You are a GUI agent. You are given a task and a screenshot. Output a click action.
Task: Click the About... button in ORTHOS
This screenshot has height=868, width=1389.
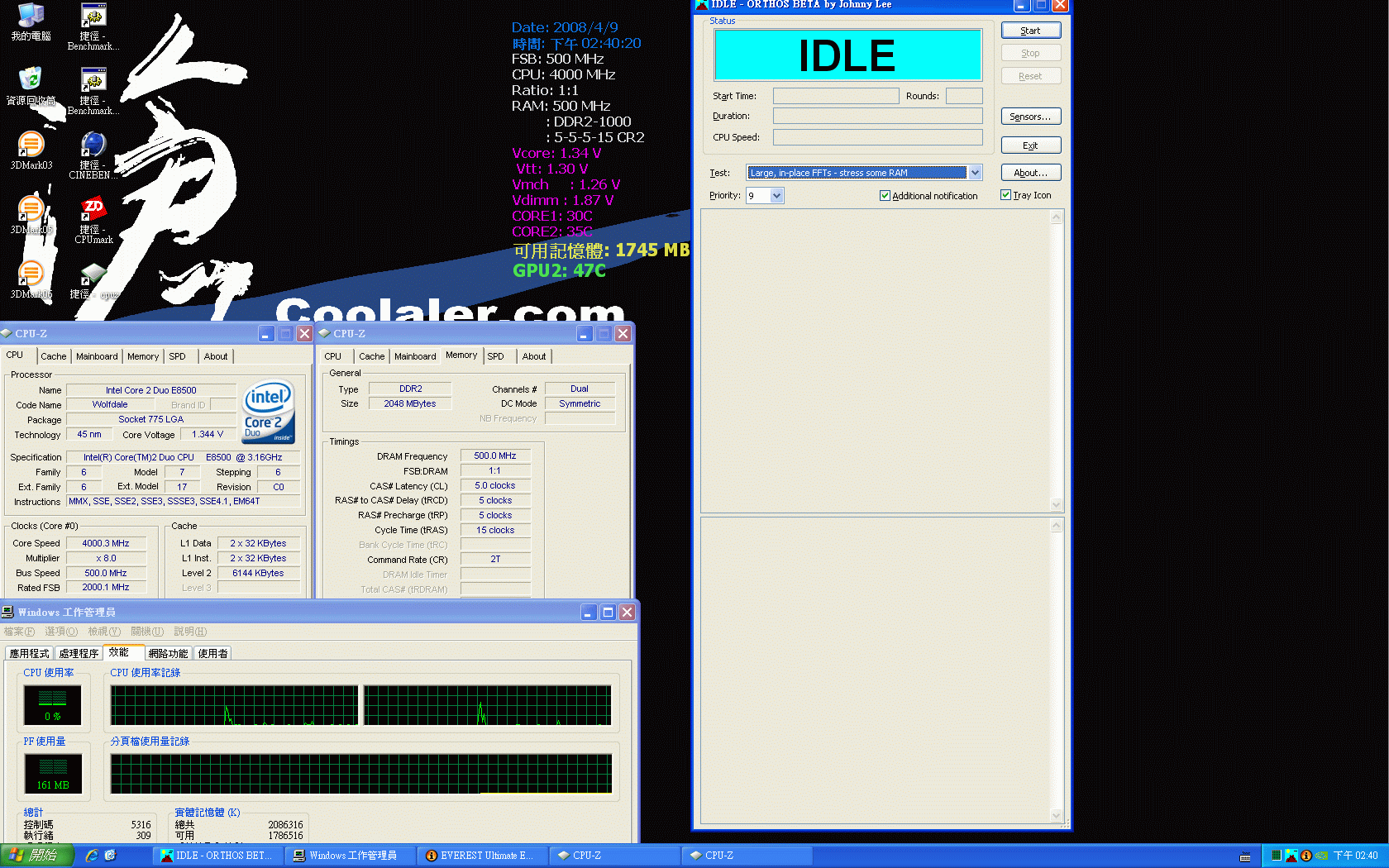(x=1030, y=173)
